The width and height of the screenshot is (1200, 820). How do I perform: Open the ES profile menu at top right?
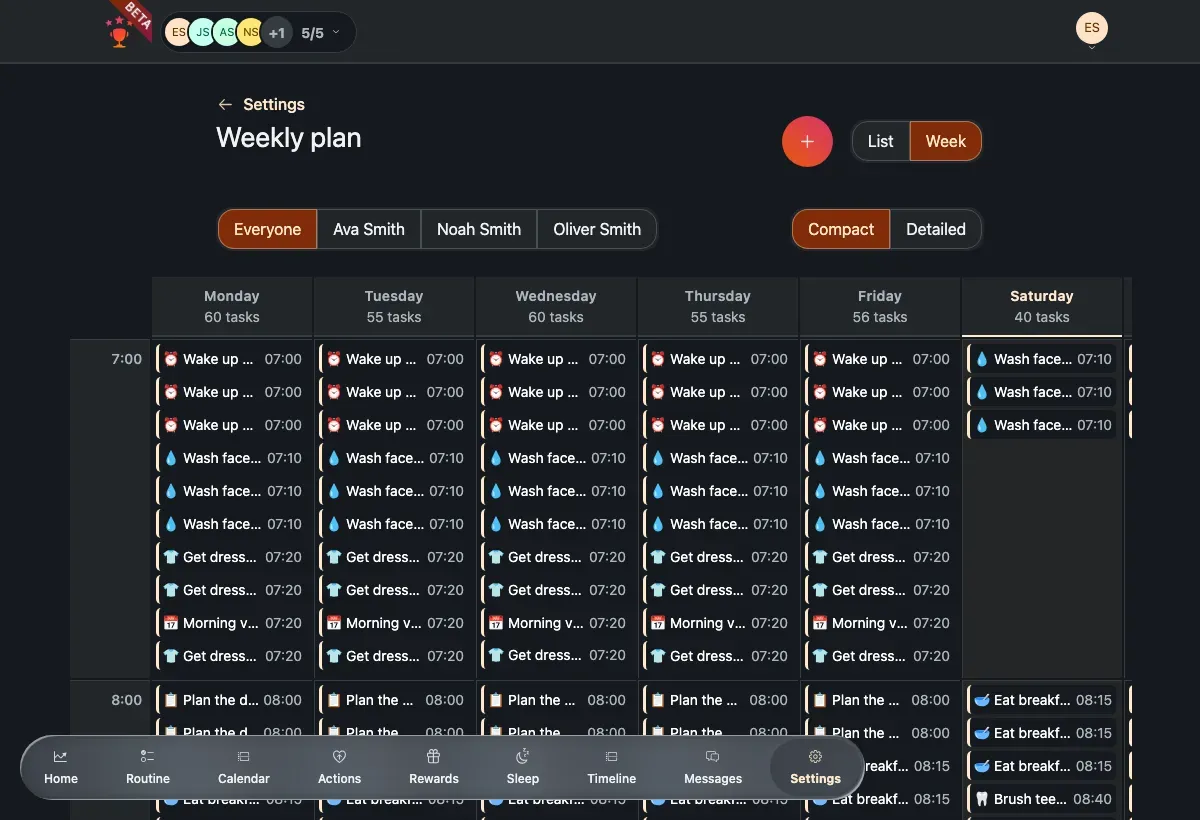(1092, 29)
